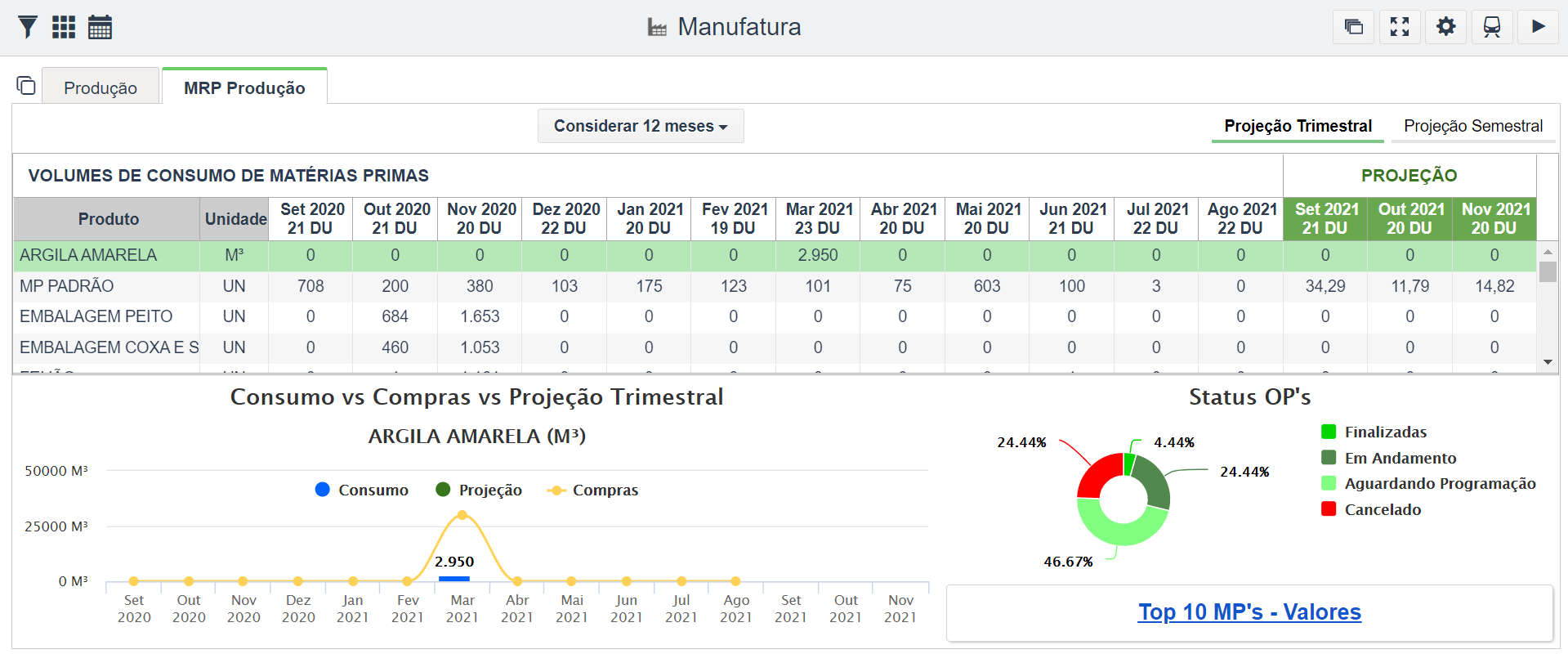Select Projeção Trimestral view

(x=1298, y=126)
